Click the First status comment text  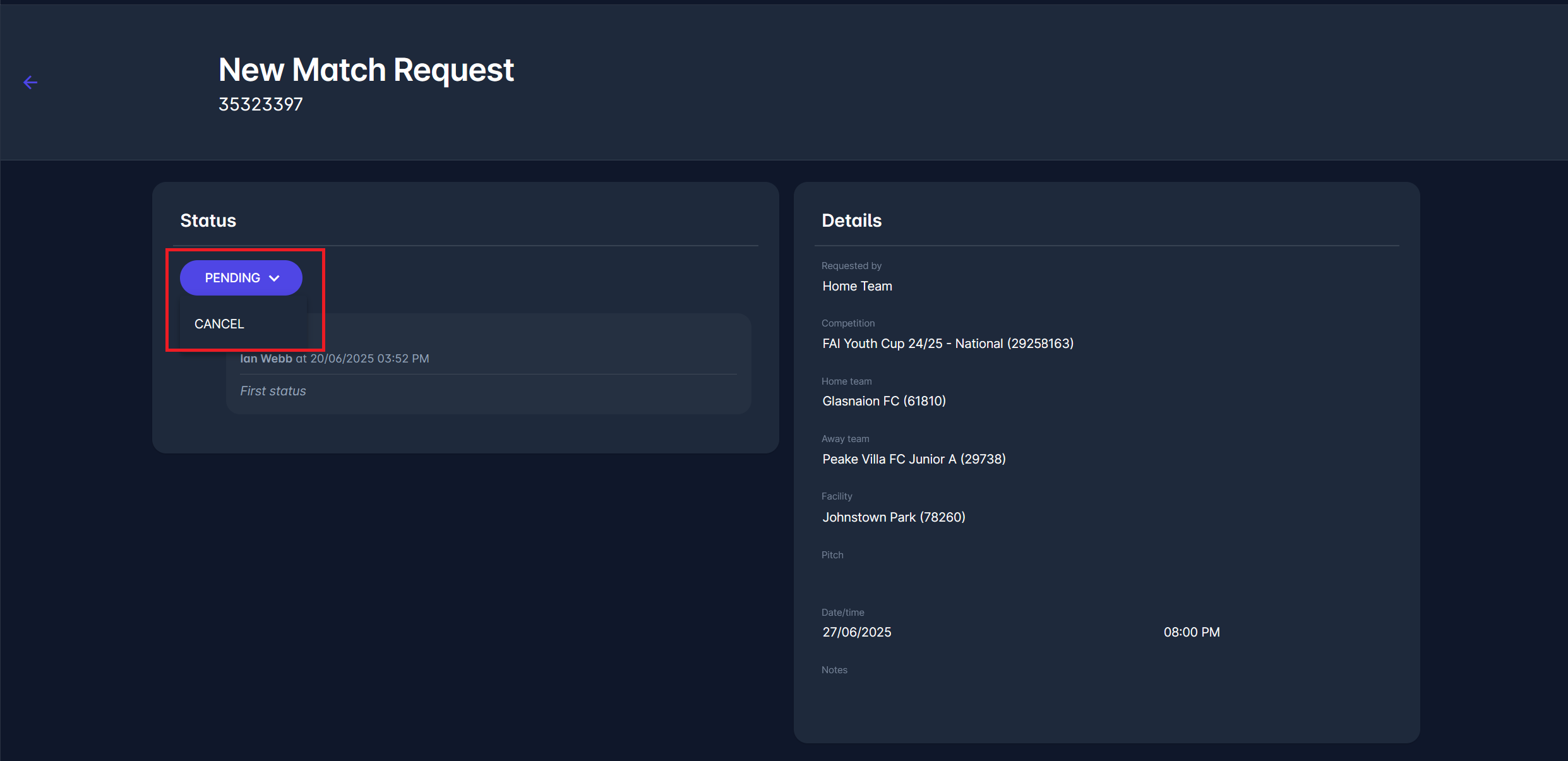pyautogui.click(x=273, y=391)
